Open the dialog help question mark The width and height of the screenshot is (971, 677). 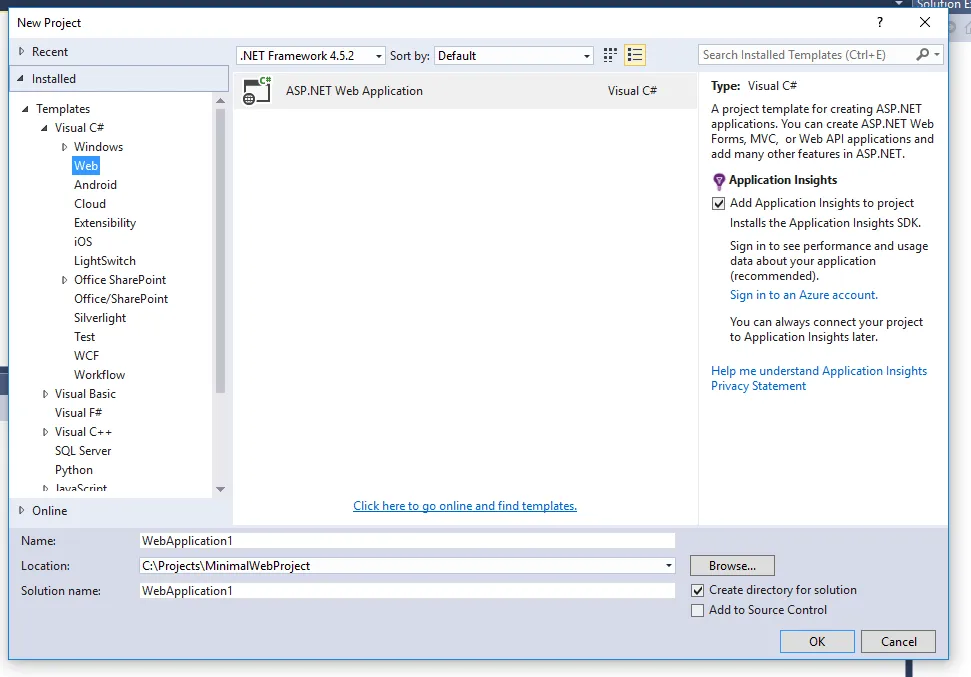point(879,22)
